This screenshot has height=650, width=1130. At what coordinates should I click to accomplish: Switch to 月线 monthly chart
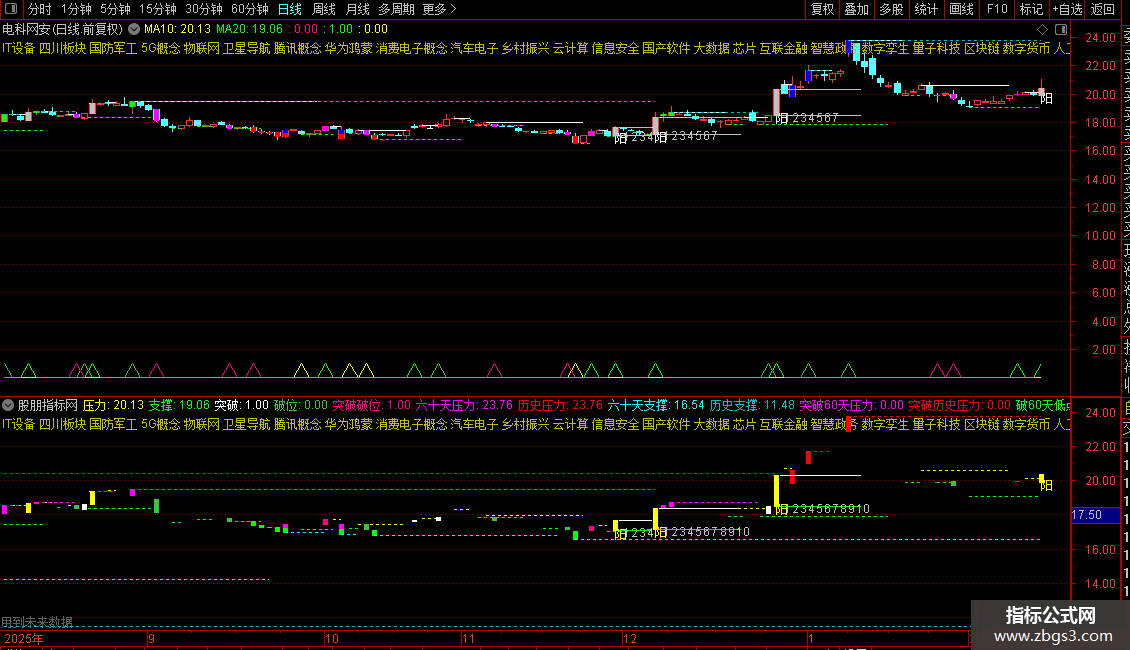click(x=357, y=9)
